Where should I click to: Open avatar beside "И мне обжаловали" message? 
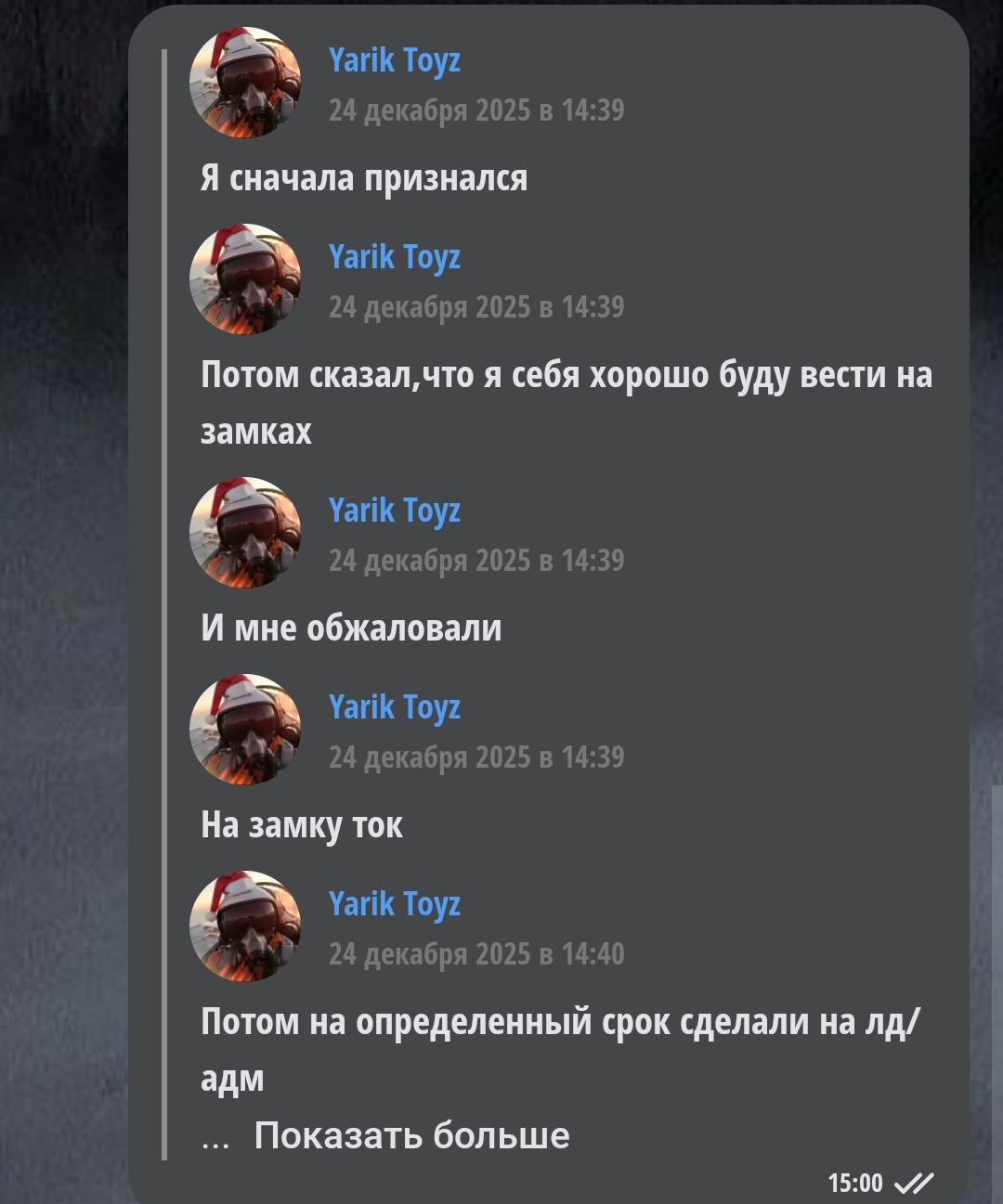(x=245, y=533)
